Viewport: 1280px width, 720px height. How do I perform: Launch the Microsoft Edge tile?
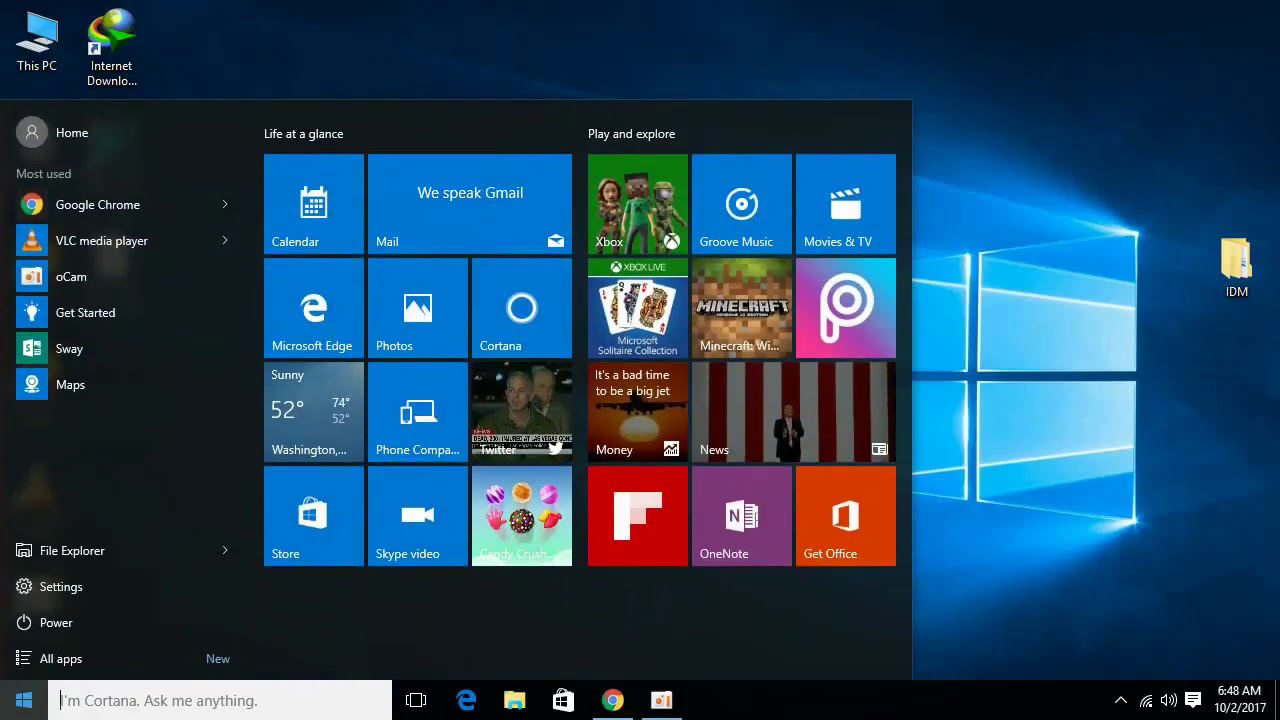(x=314, y=308)
